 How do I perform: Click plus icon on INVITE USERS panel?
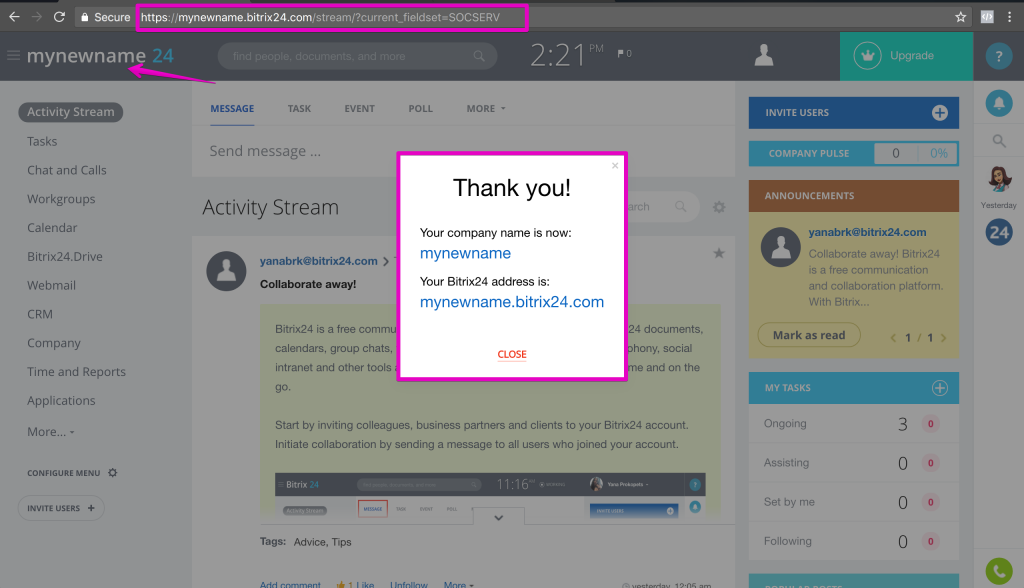(x=940, y=113)
